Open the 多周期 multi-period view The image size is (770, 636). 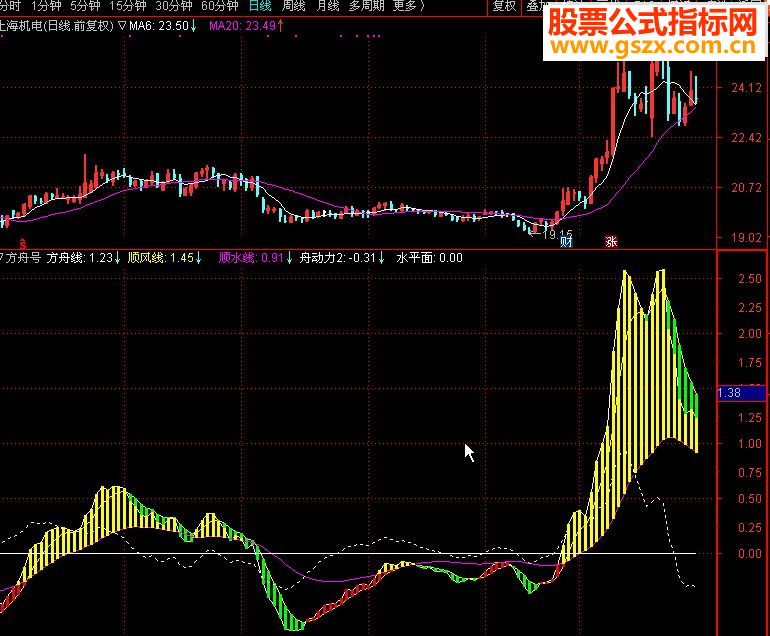click(x=367, y=6)
